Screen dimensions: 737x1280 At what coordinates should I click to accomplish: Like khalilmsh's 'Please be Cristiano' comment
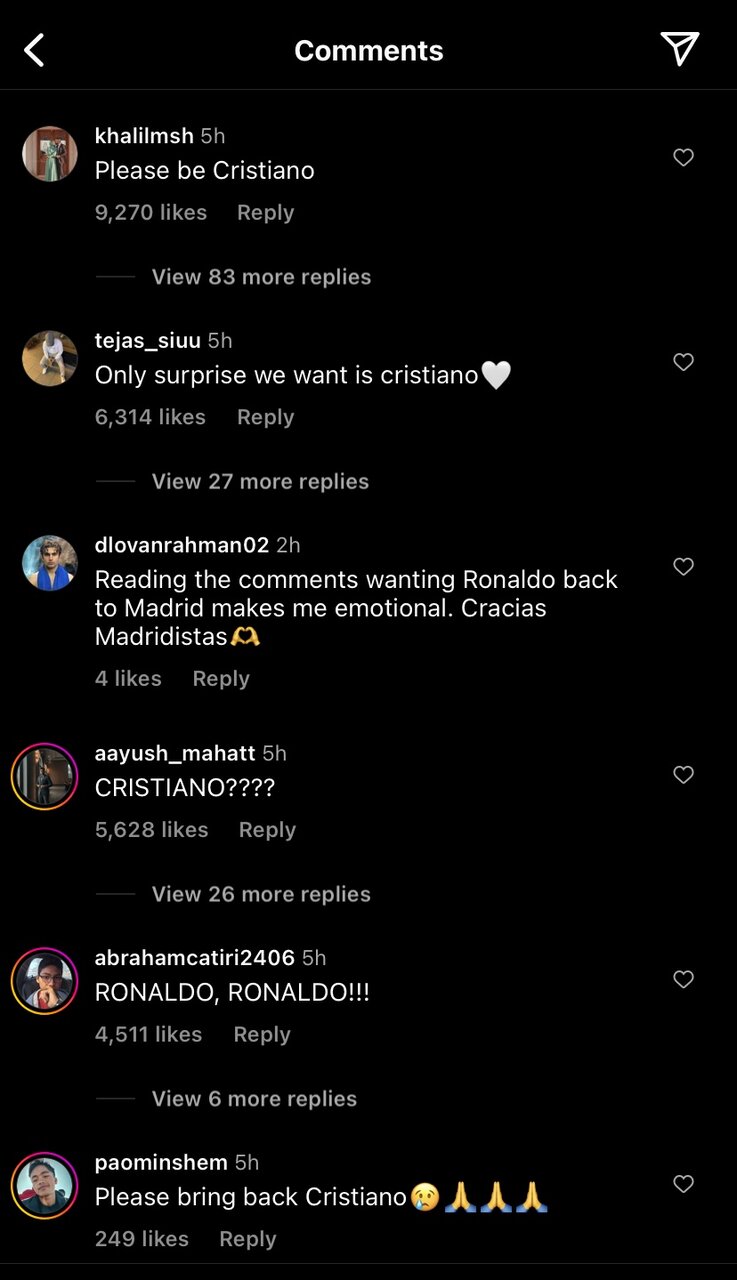683,158
